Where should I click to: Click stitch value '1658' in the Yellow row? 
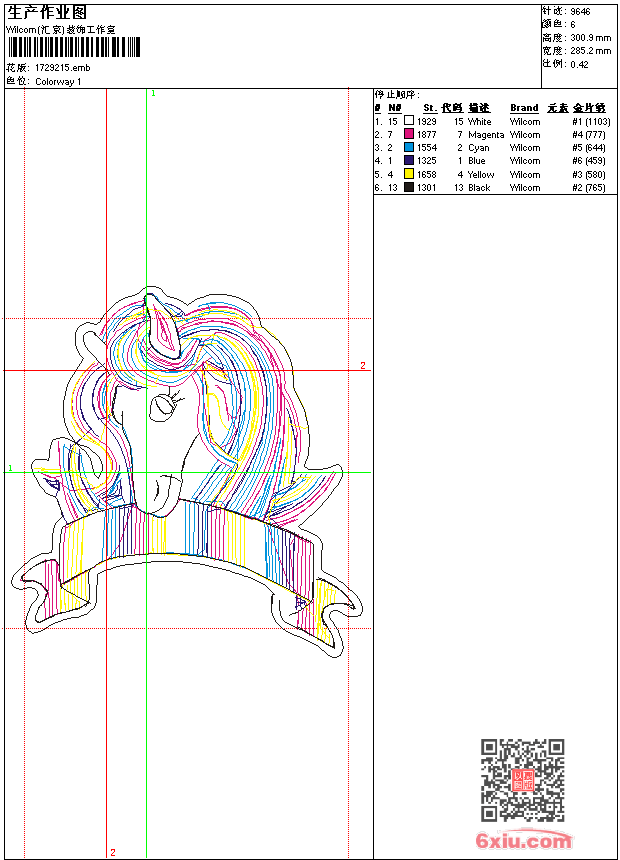click(427, 175)
